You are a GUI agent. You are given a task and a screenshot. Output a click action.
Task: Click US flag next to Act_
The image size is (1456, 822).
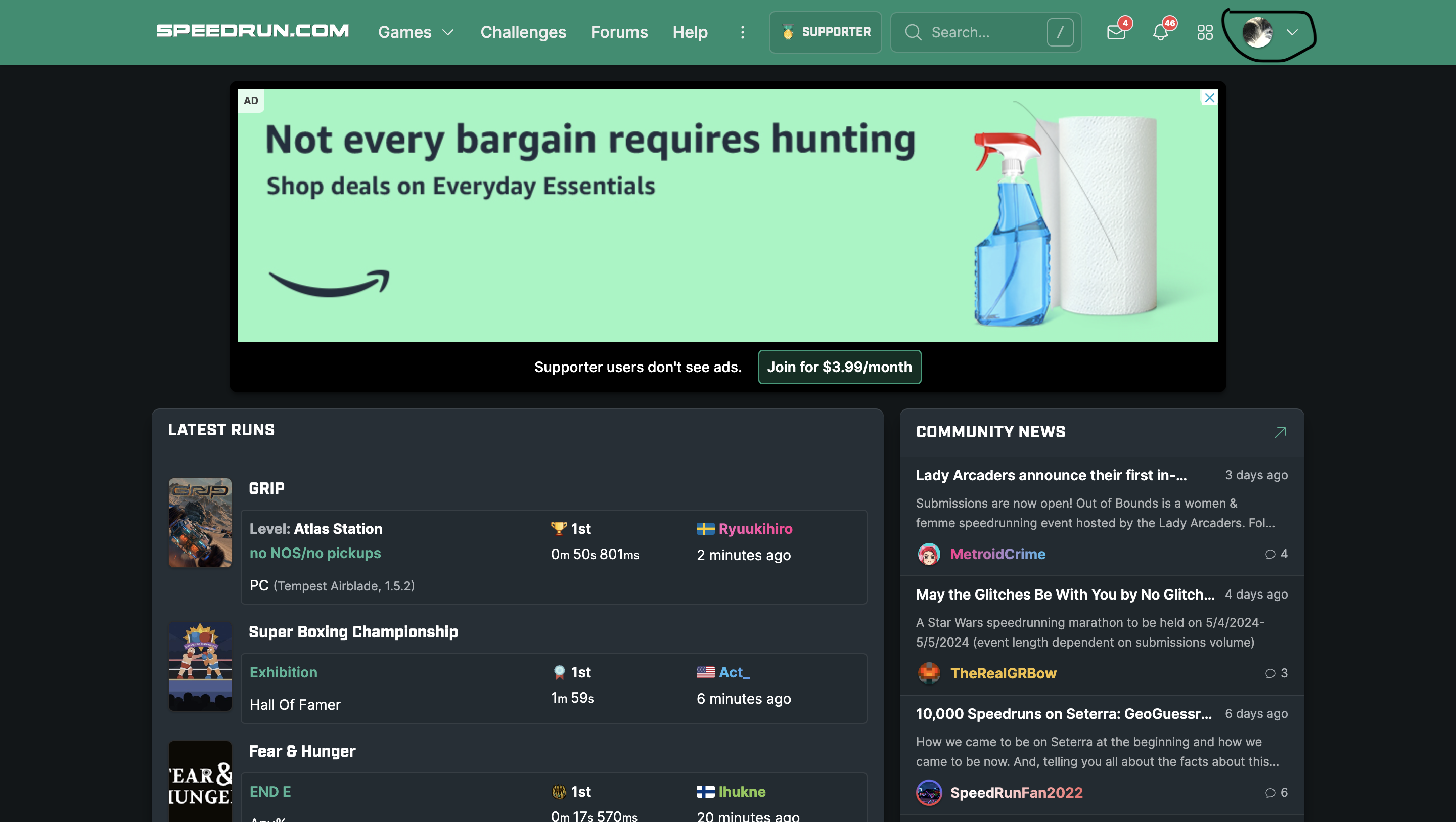[705, 672]
